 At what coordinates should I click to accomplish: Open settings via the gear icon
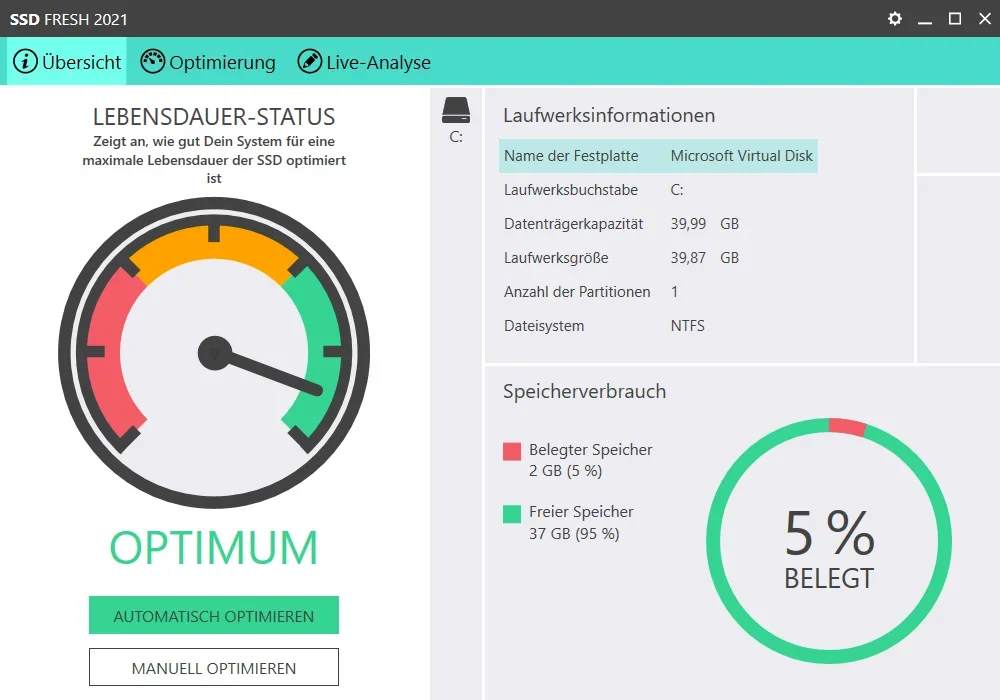click(895, 19)
